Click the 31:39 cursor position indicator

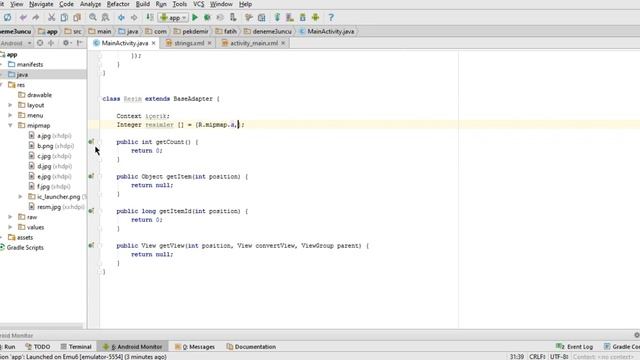click(x=516, y=356)
